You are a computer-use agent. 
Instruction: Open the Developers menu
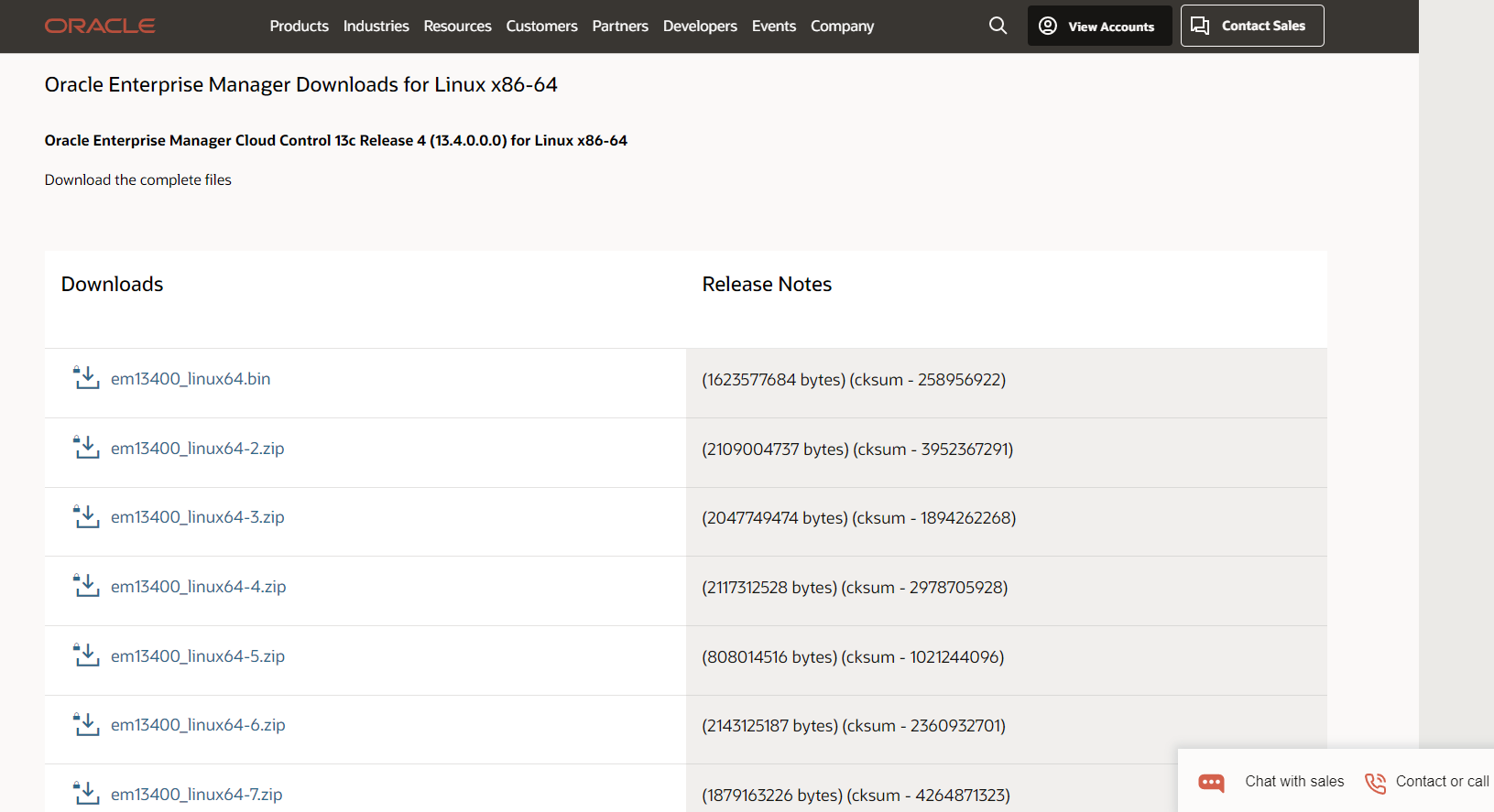point(700,26)
